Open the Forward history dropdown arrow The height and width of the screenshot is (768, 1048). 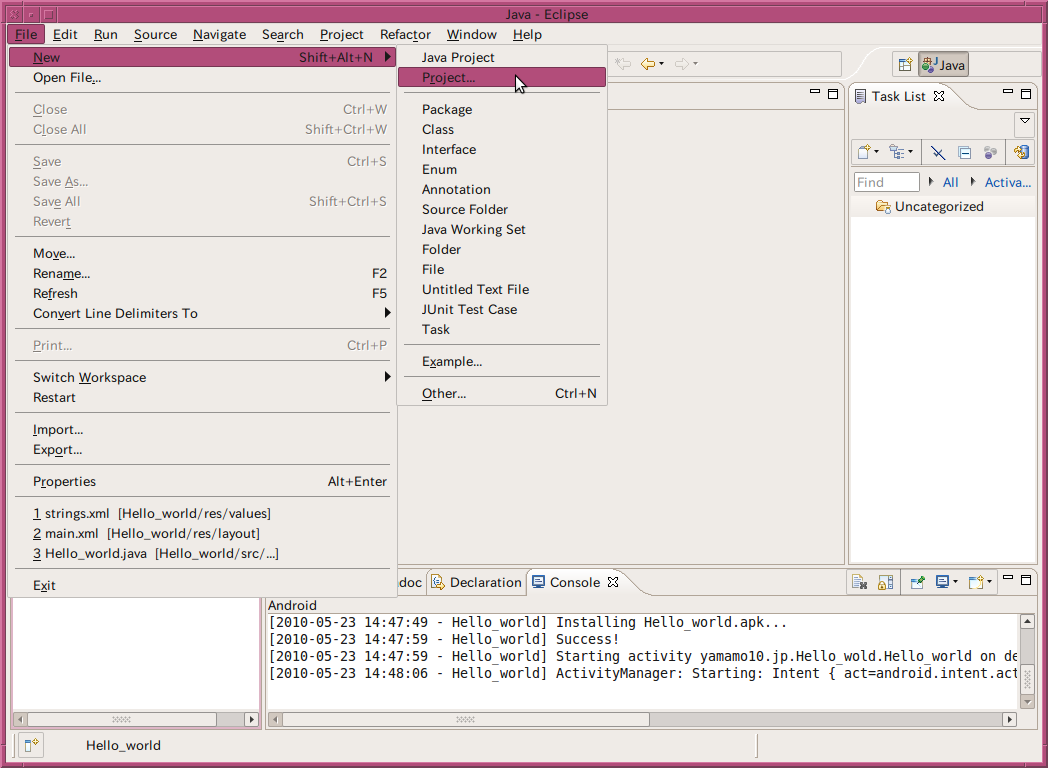click(696, 63)
